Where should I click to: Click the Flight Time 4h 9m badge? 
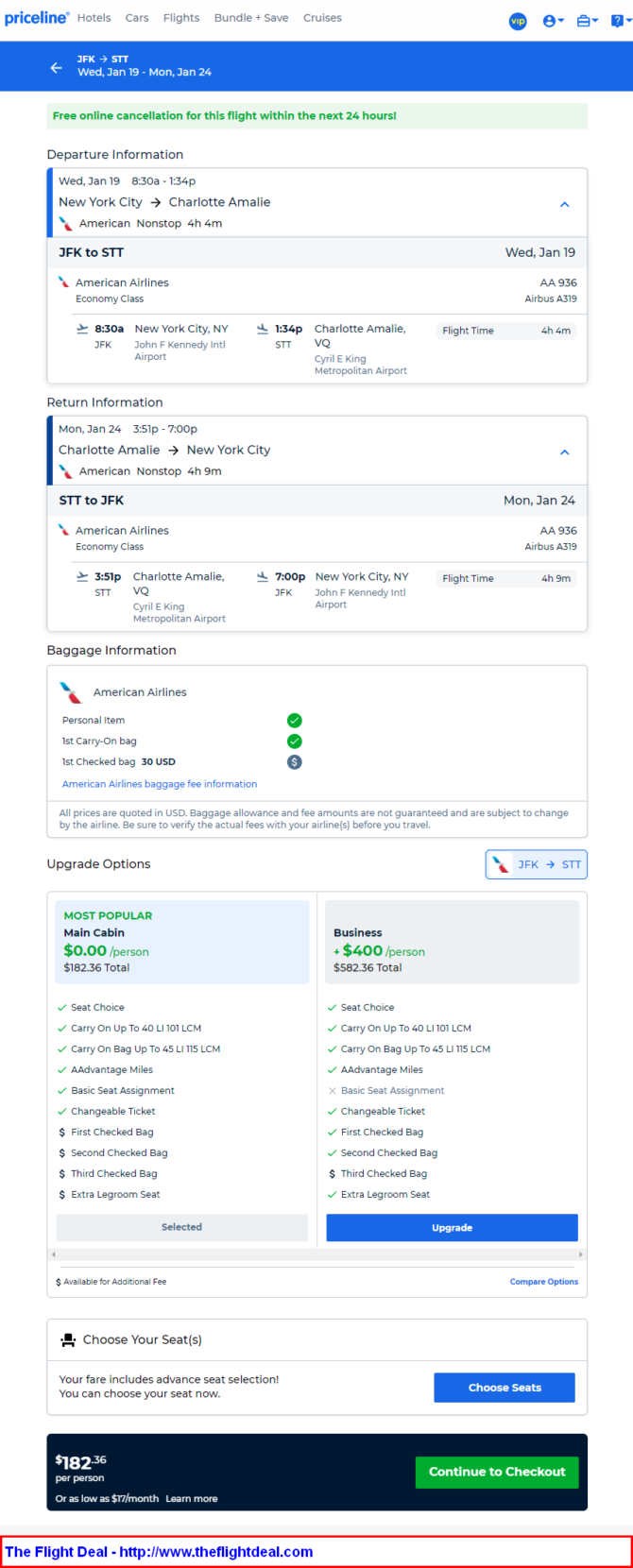point(506,578)
